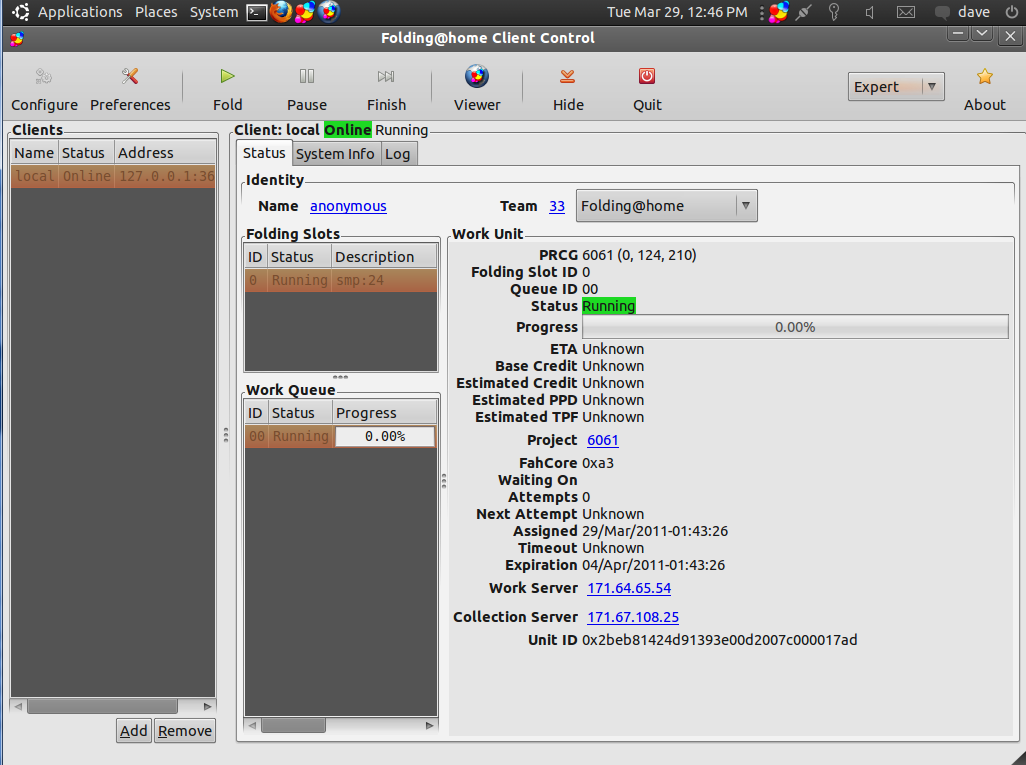Screen dimensions: 1026x765
Task: Launch the protein Viewer
Action: (477, 89)
